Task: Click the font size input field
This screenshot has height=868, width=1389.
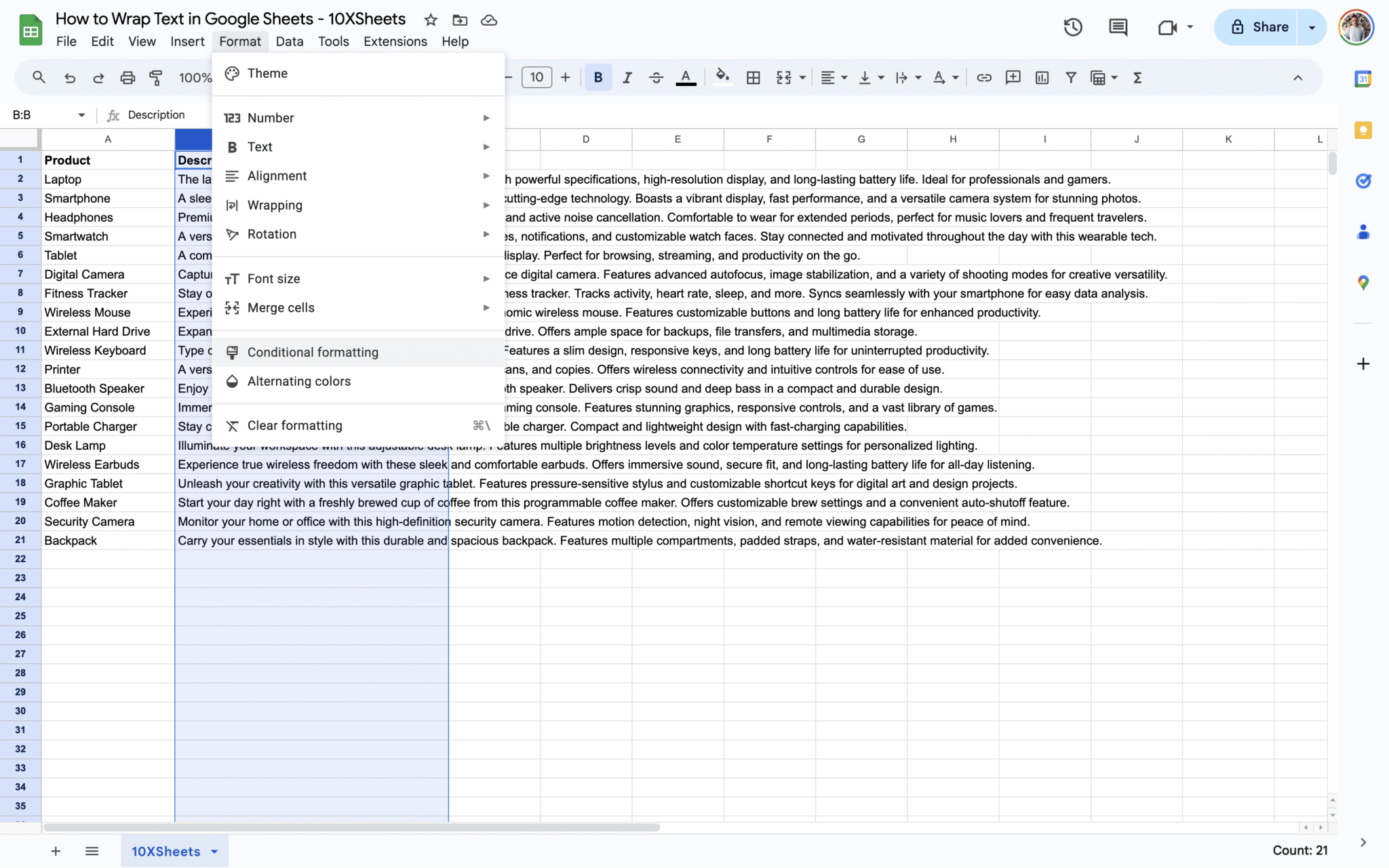Action: [536, 78]
